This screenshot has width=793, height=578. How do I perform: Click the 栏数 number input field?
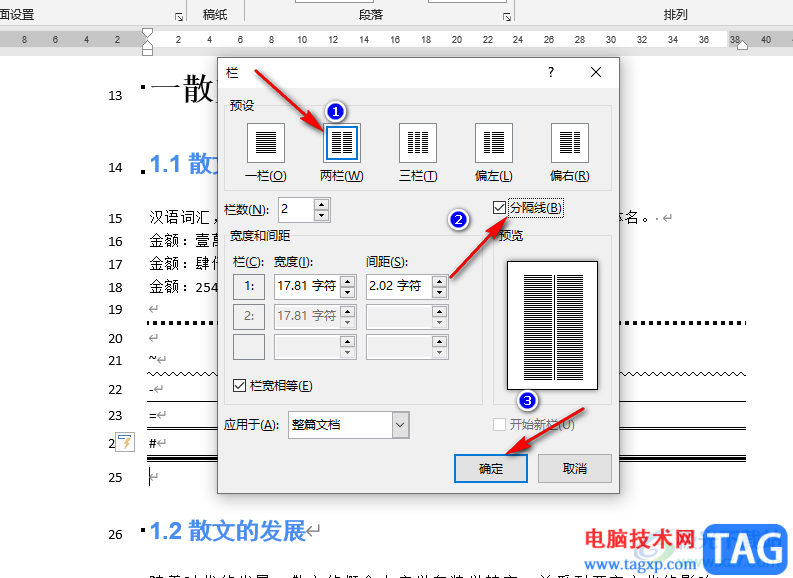coord(296,209)
